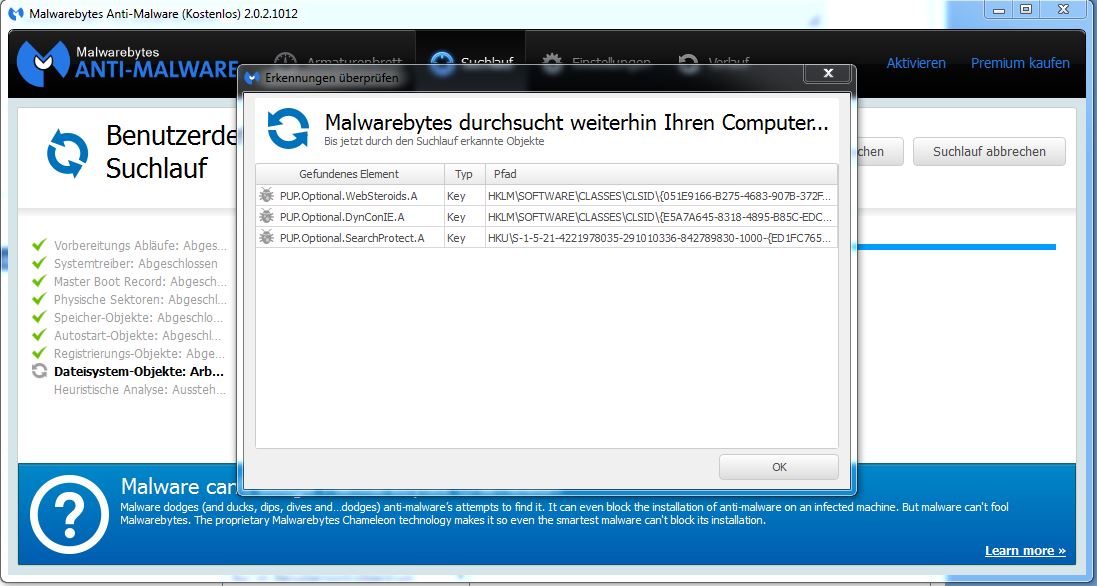
Task: Click spinning icon beside Dateisystem-Objekte
Action: 40,371
